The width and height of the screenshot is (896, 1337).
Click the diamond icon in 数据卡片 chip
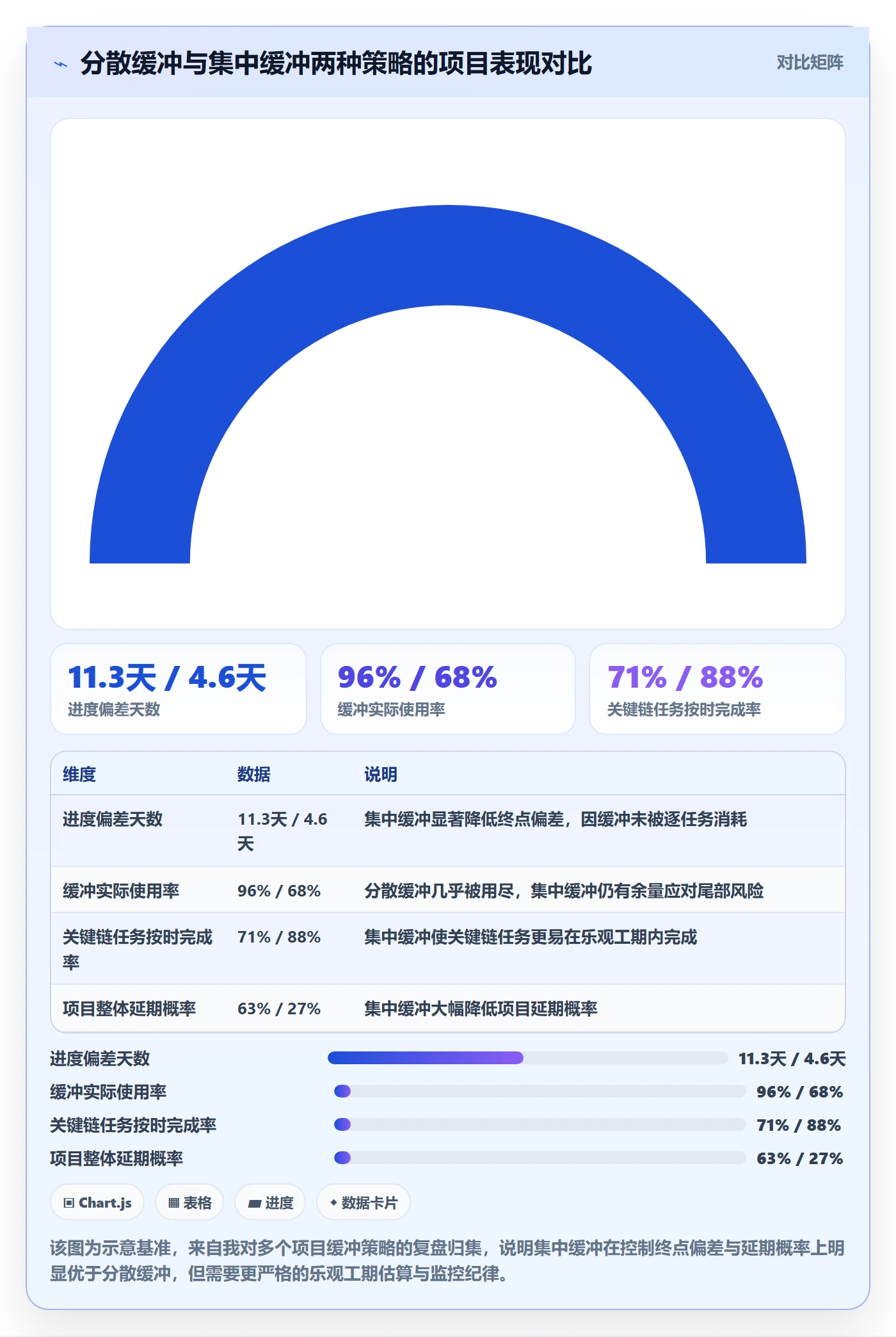[x=333, y=1203]
